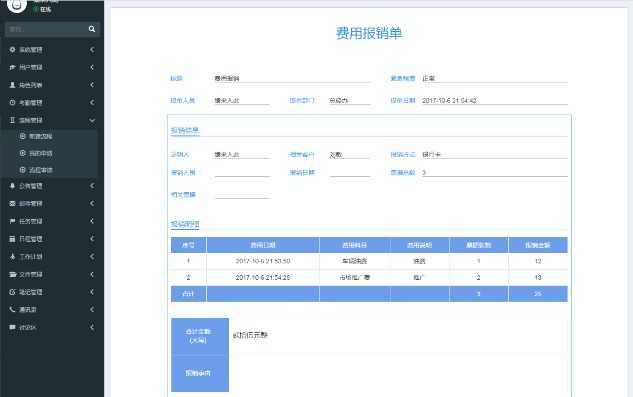Click the 报销信息 section heading

(x=185, y=130)
